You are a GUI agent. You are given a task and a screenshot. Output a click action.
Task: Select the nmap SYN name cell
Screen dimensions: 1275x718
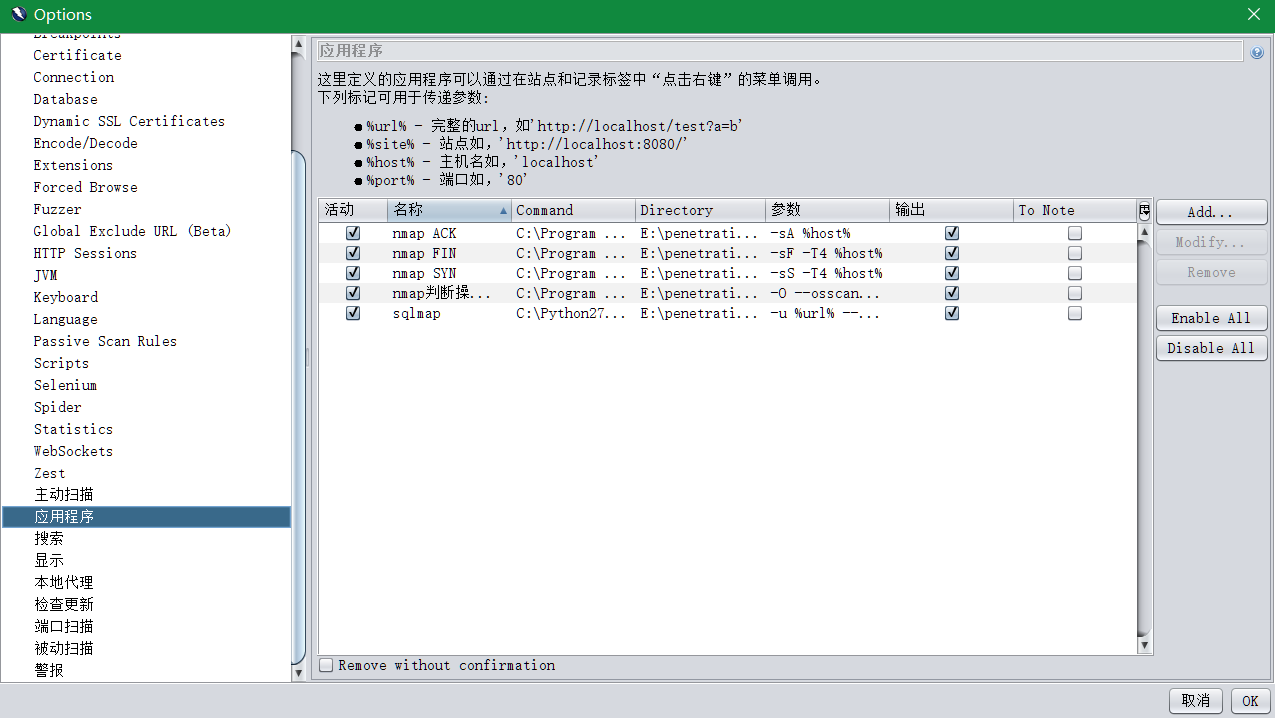(x=450, y=273)
